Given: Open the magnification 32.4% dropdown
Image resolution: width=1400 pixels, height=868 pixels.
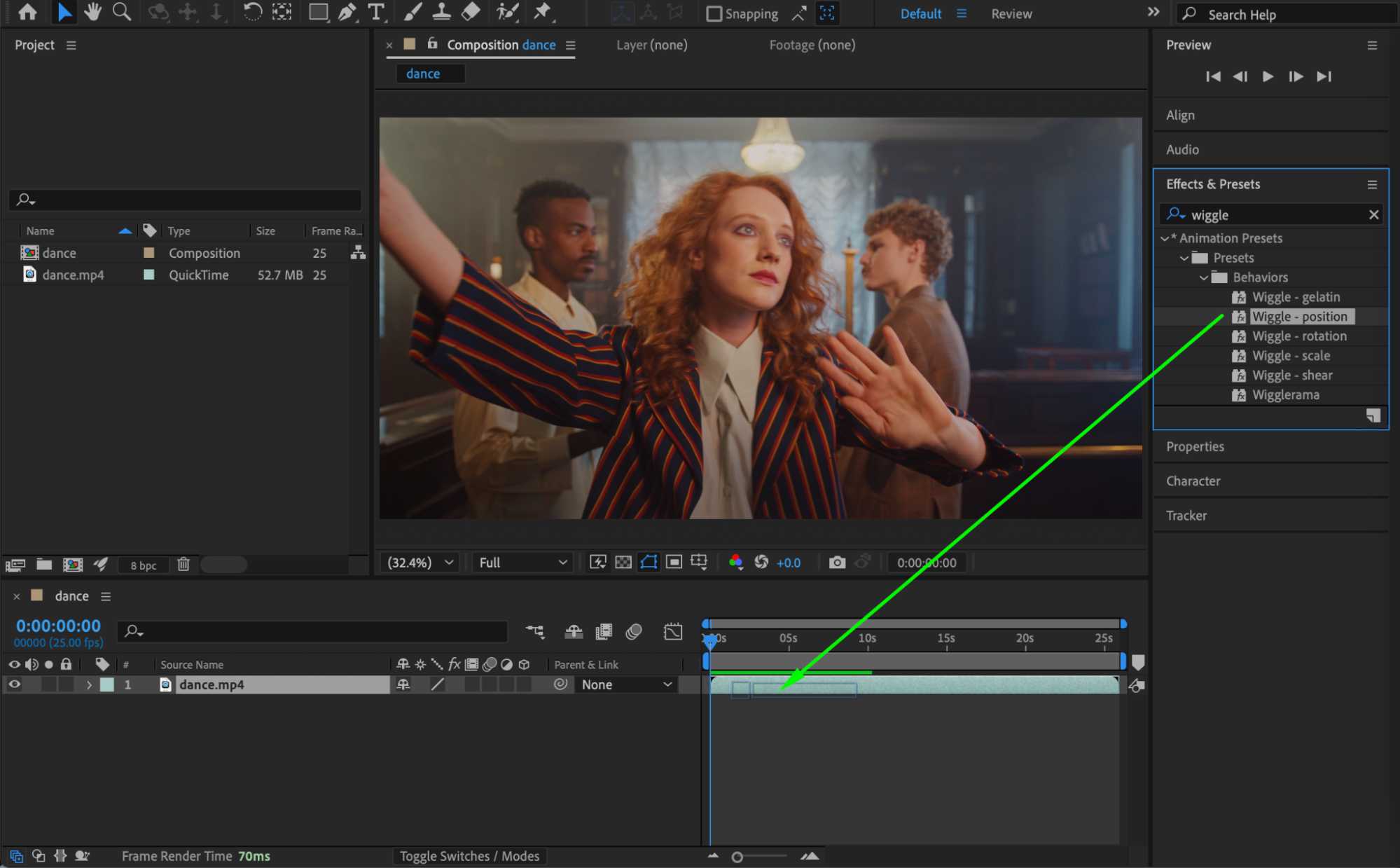Looking at the screenshot, I should (420, 563).
